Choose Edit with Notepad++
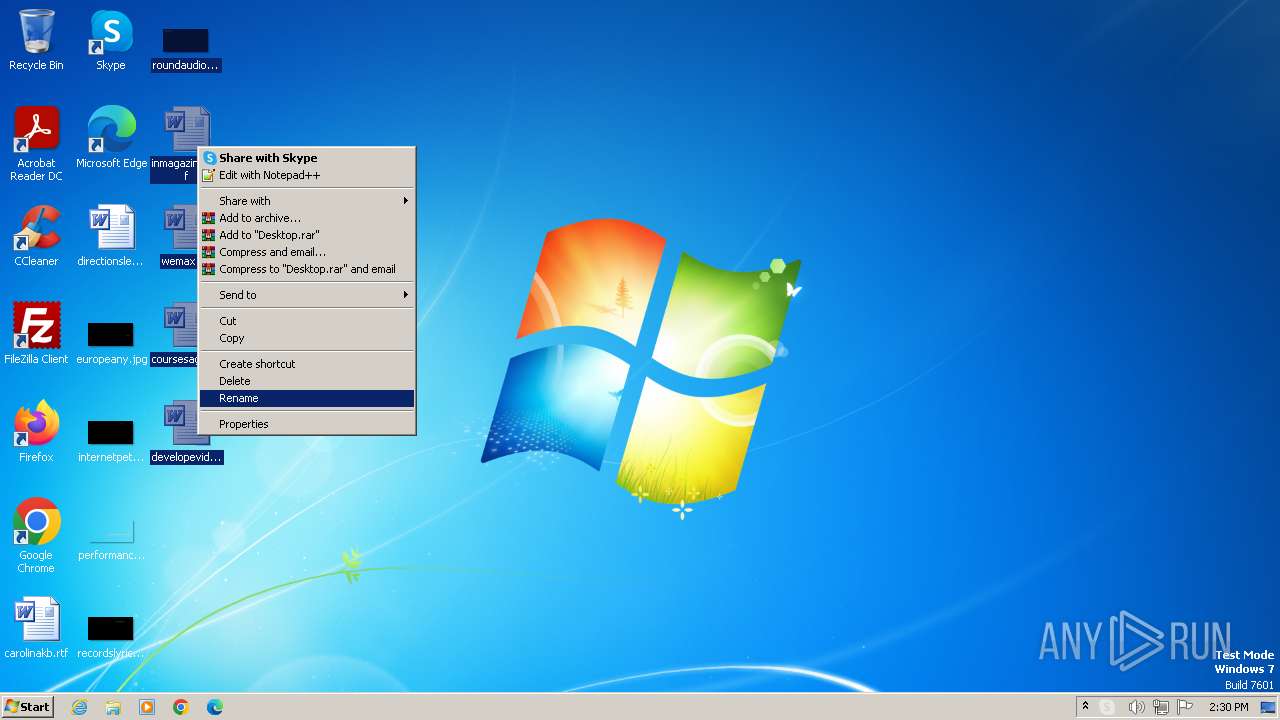 (x=307, y=175)
